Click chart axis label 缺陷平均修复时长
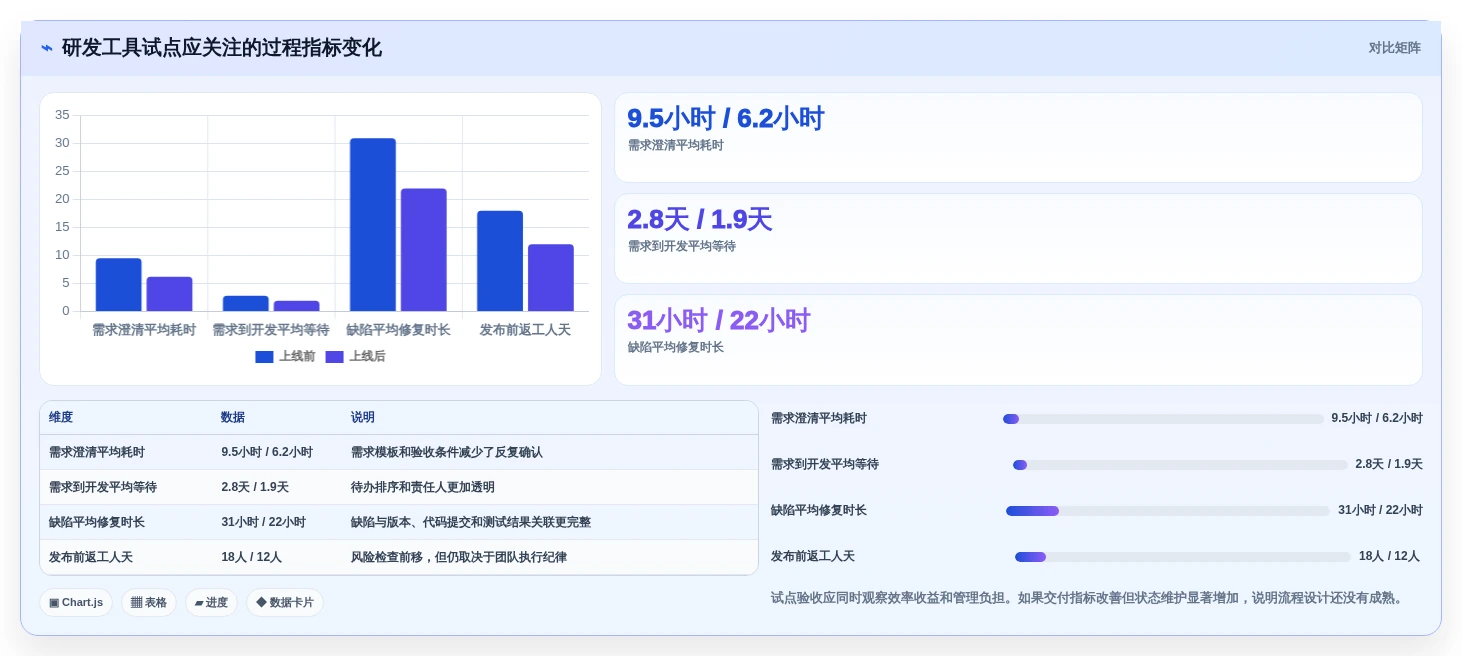The width and height of the screenshot is (1462, 656). pyautogui.click(x=398, y=329)
